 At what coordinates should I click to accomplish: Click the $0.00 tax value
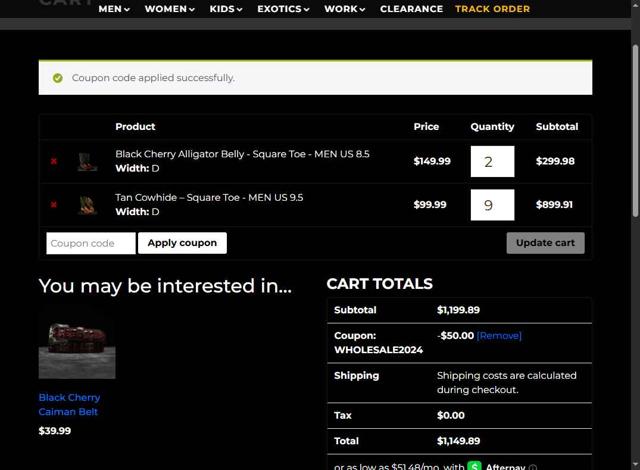click(451, 415)
